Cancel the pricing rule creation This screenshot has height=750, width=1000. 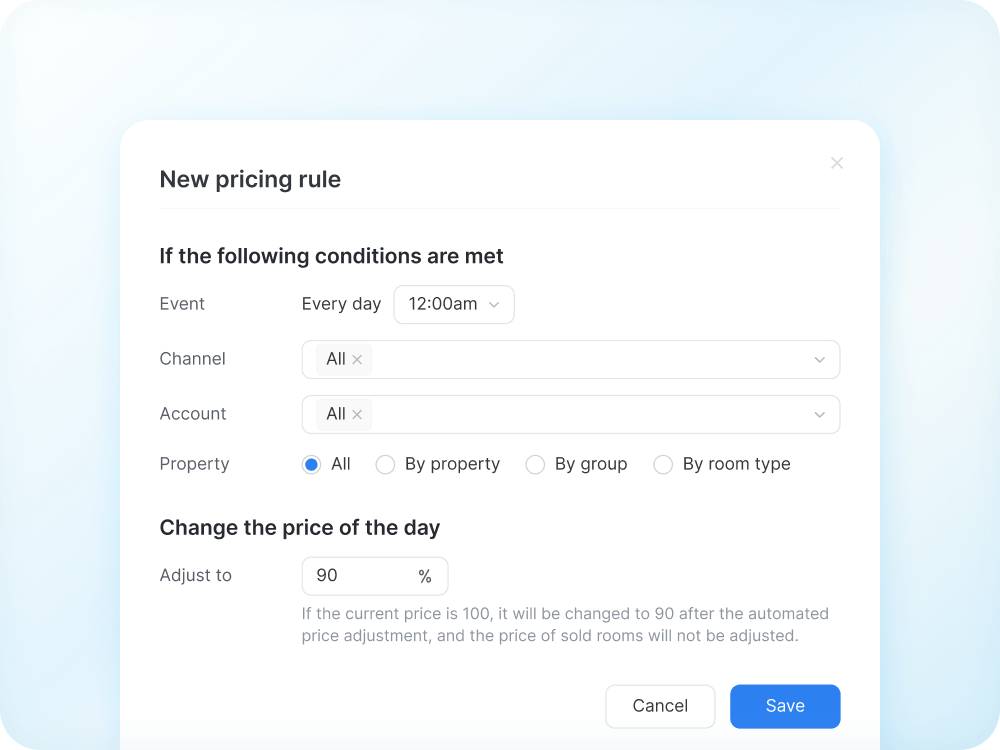pyautogui.click(x=660, y=706)
